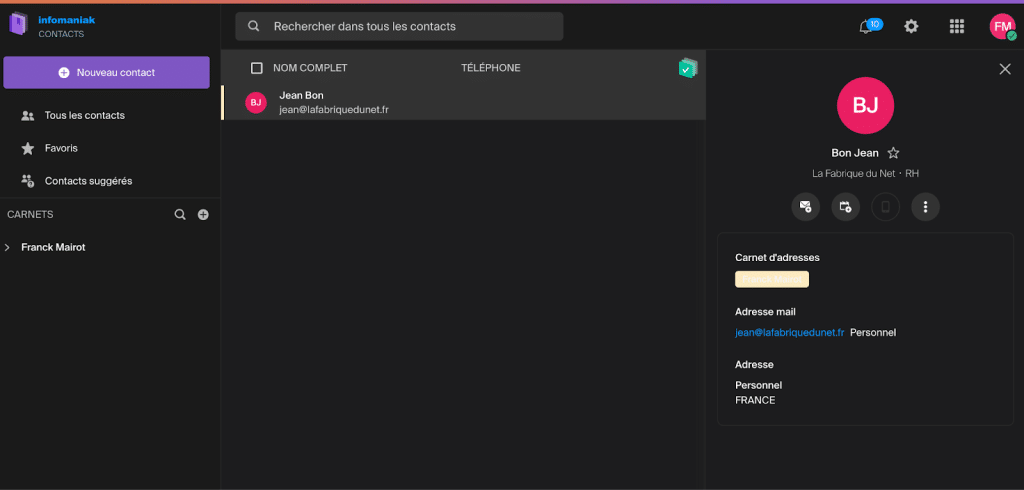Open the FM user profile avatar
This screenshot has width=1024, height=490.
coord(1002,27)
